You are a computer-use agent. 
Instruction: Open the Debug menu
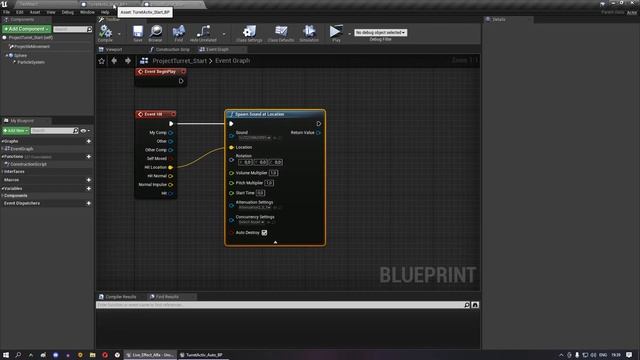[68, 12]
